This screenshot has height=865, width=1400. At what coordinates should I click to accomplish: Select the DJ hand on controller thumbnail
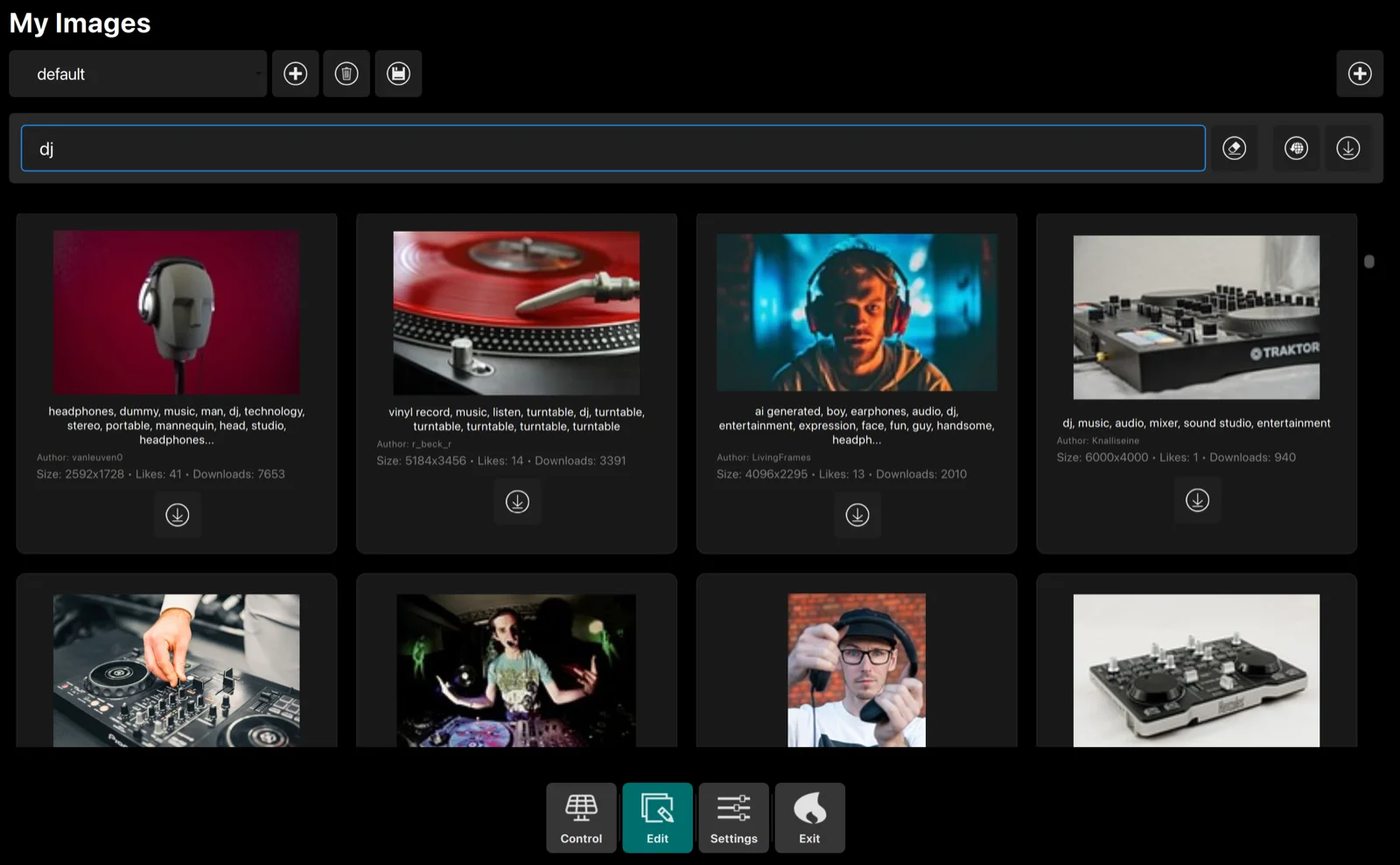[x=177, y=671]
